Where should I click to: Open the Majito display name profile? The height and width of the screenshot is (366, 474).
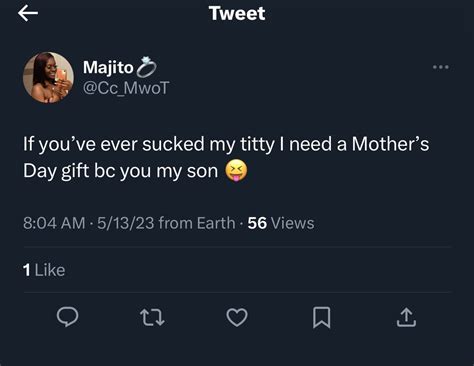(x=108, y=67)
